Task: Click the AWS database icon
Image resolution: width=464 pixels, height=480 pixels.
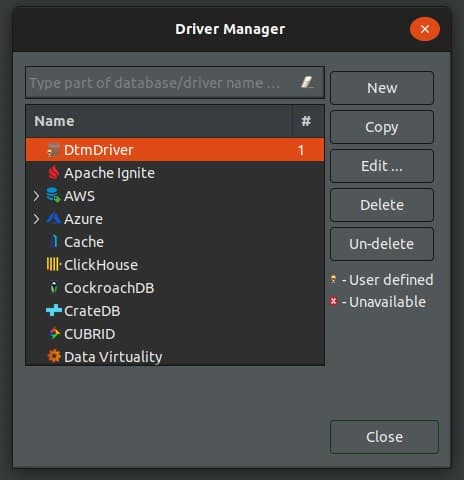Action: click(x=53, y=195)
